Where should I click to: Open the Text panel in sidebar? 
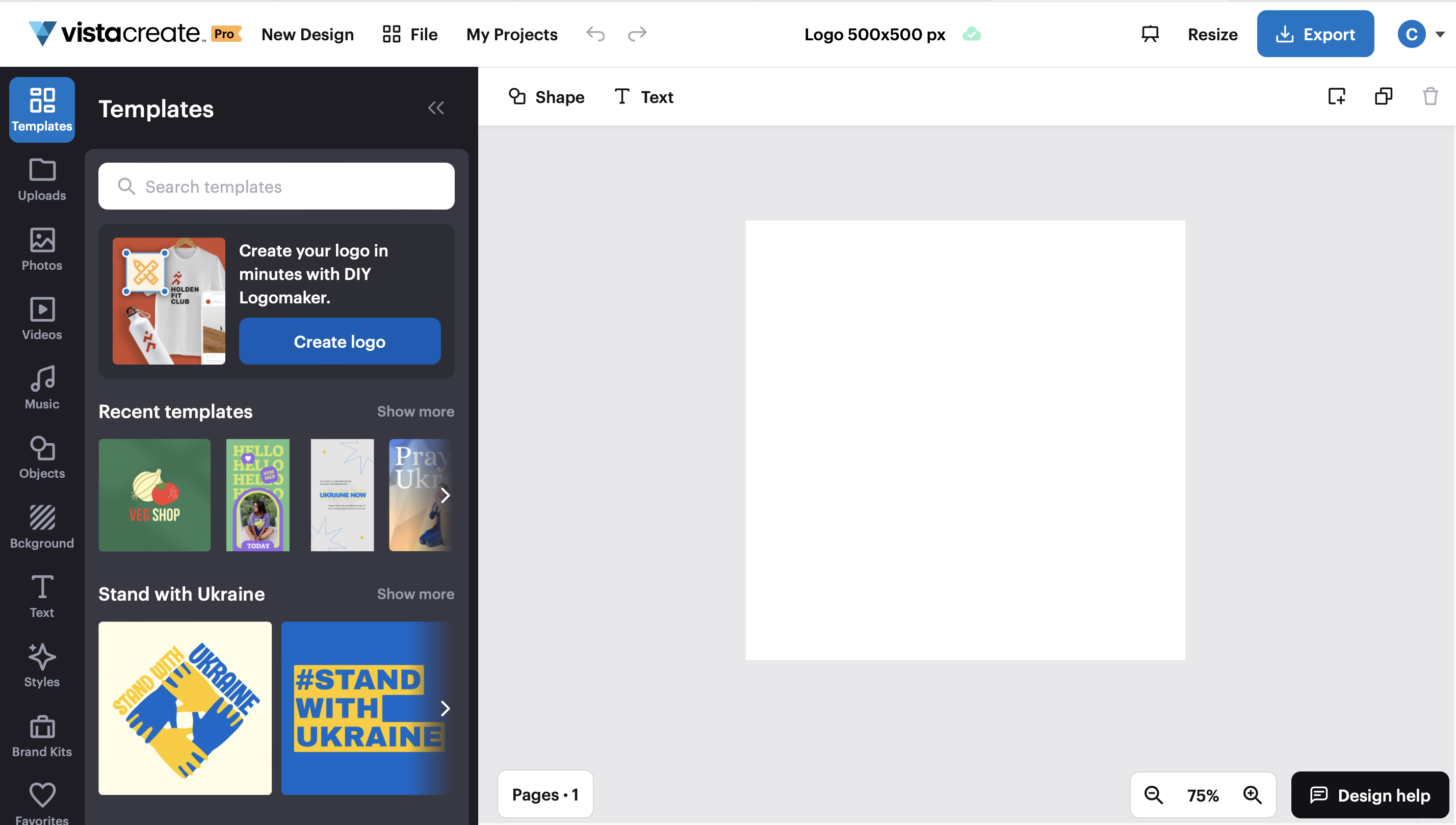point(42,597)
